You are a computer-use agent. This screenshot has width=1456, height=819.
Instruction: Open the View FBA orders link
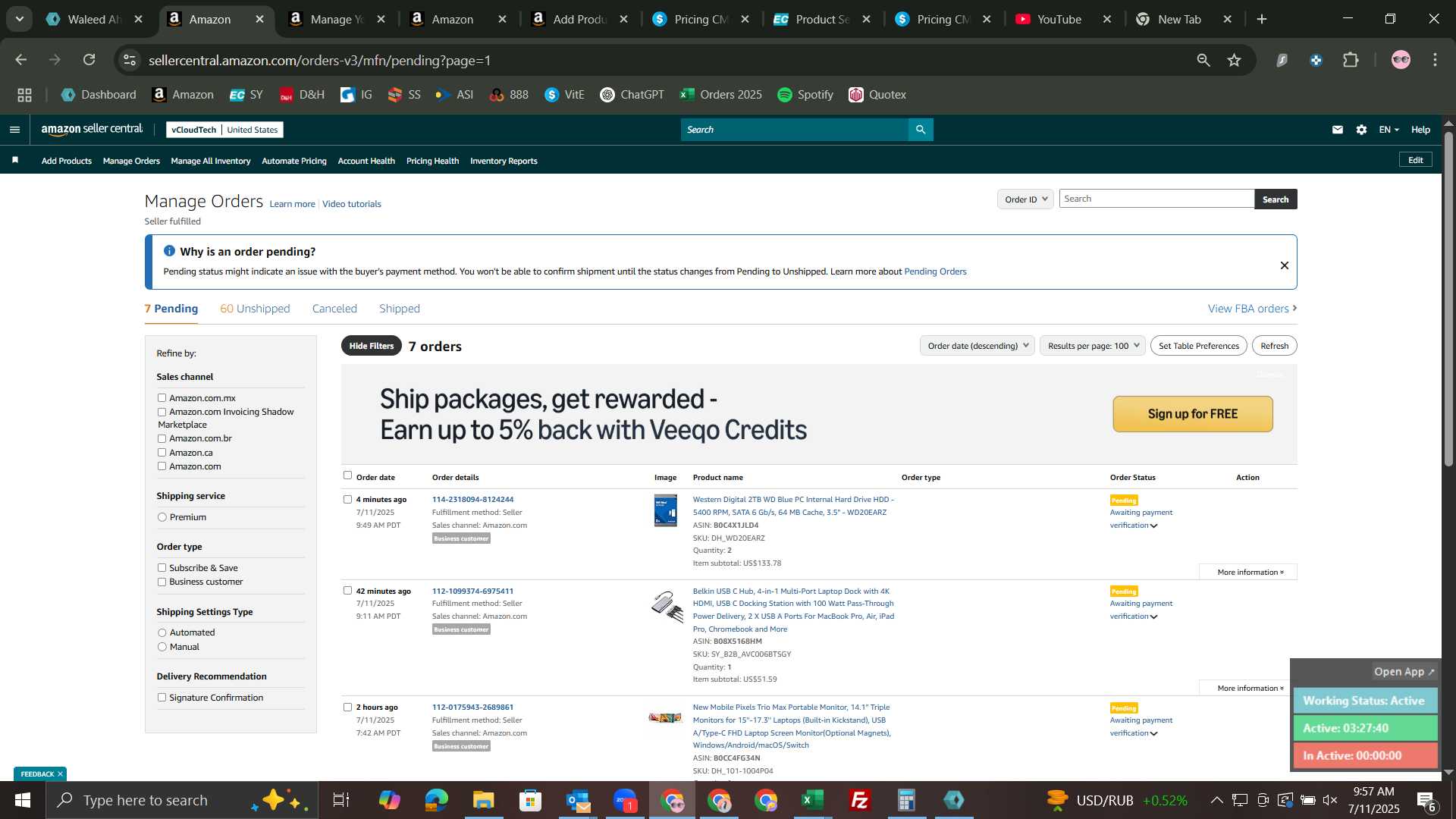tap(1253, 309)
